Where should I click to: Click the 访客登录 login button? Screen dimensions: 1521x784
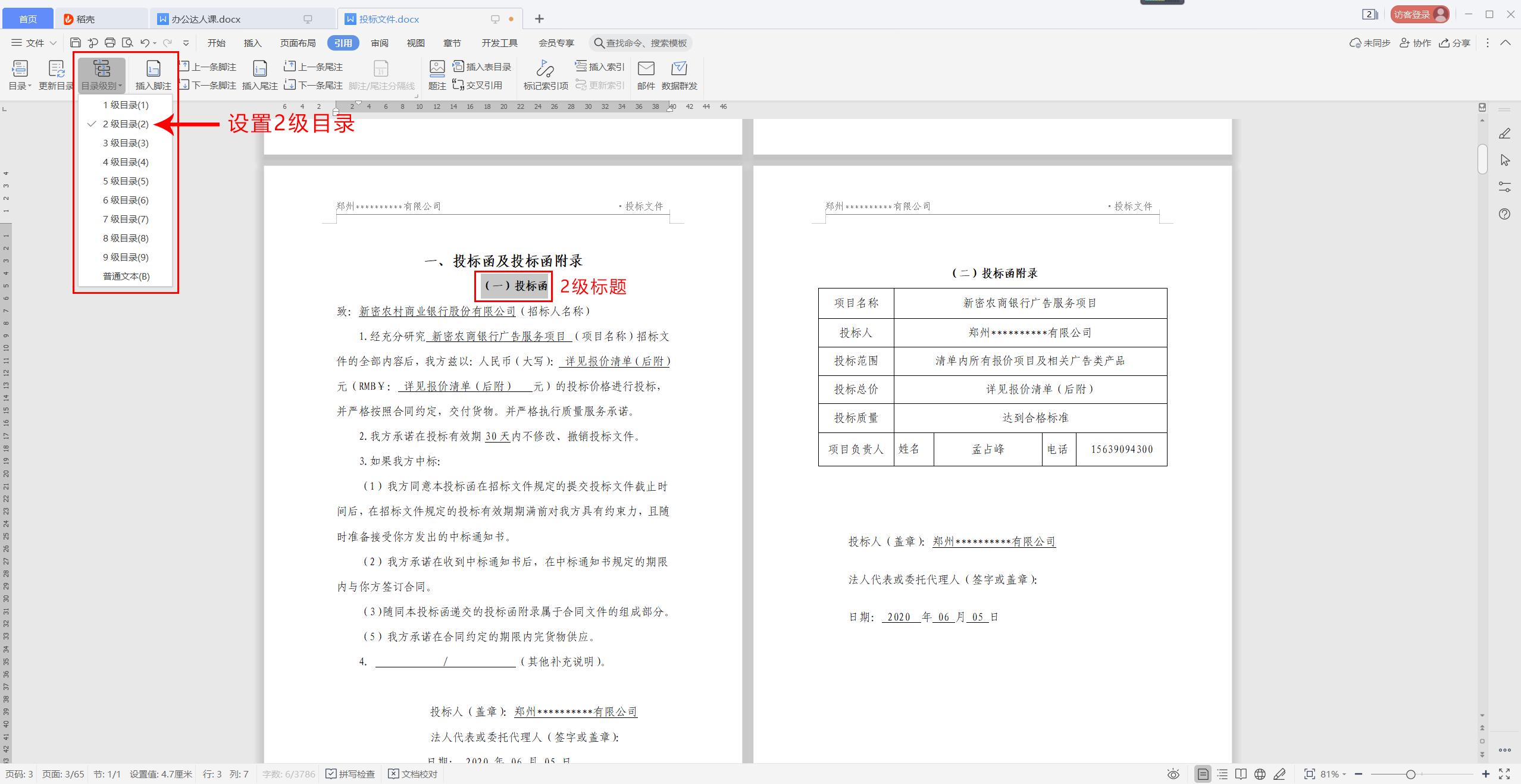(x=1419, y=14)
